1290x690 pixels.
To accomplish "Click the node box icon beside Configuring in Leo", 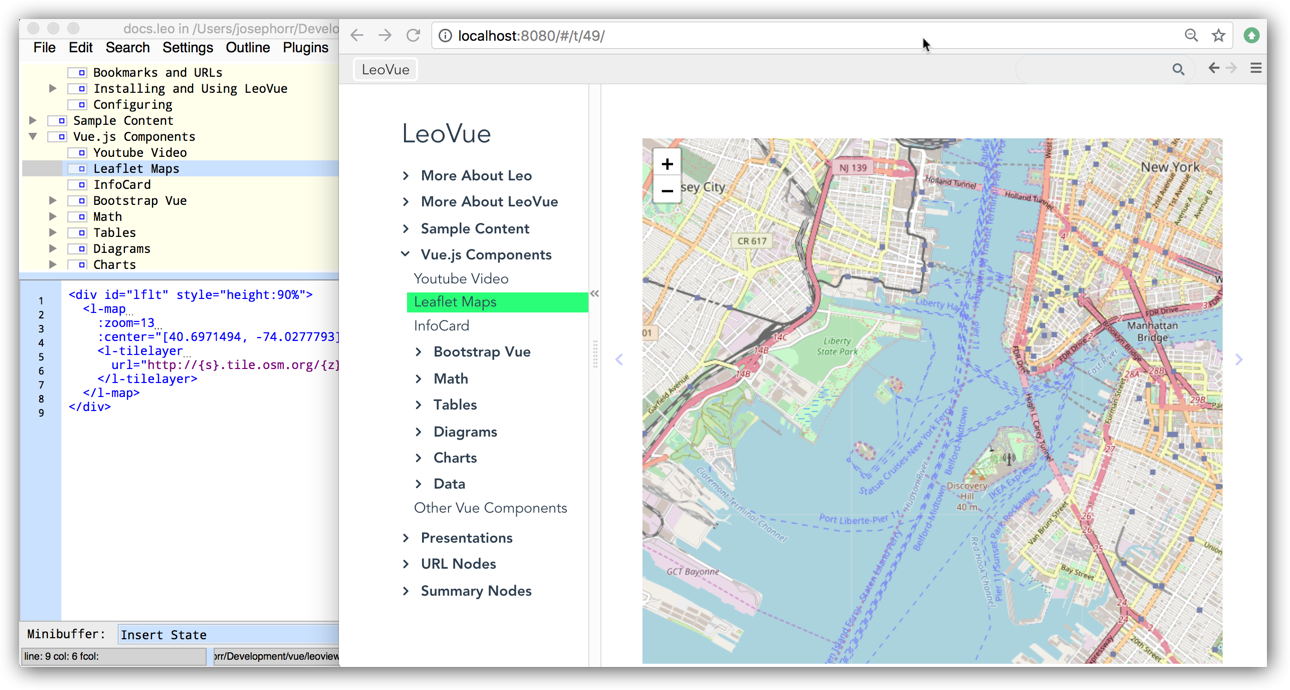I will [x=78, y=105].
